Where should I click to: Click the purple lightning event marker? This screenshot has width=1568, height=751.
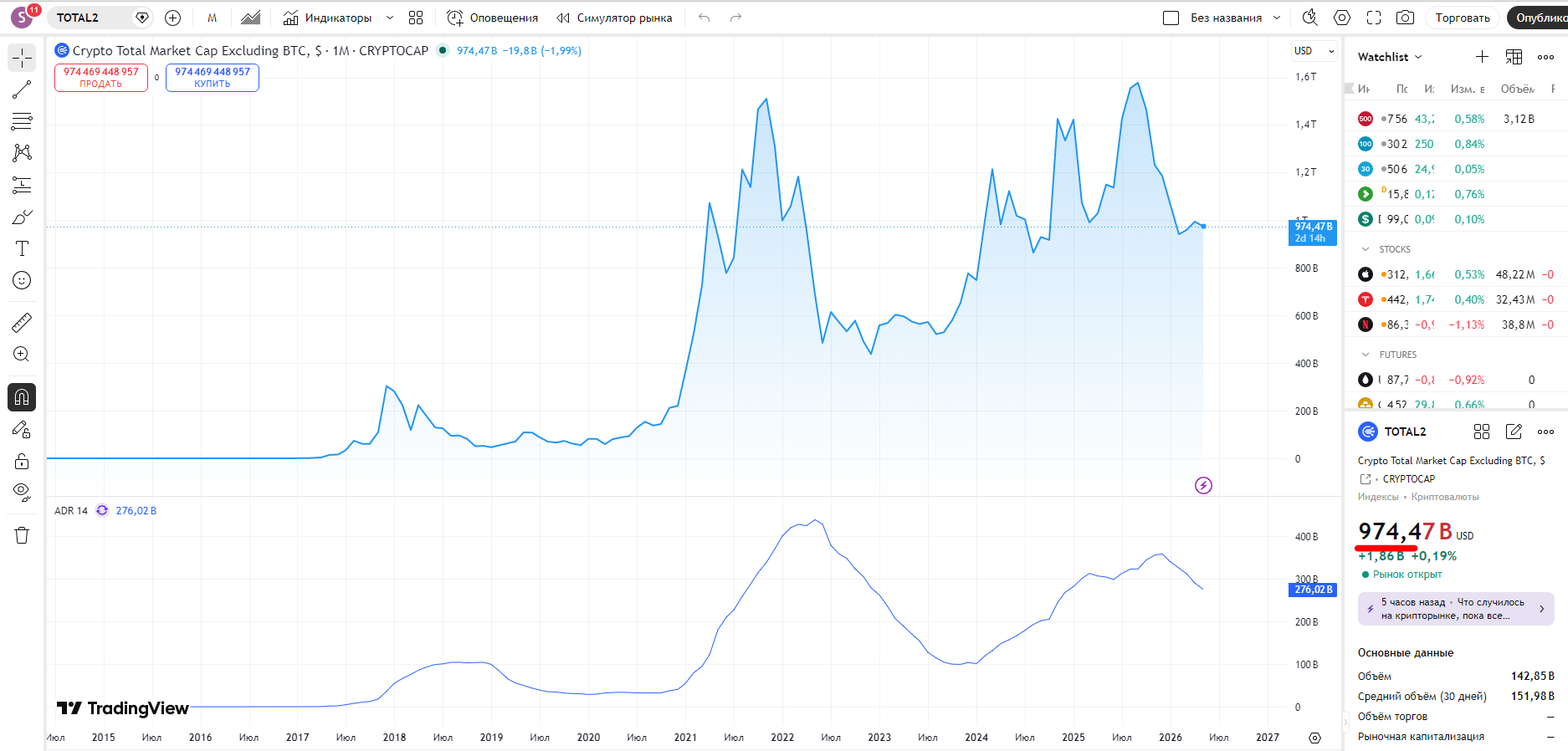coord(1203,485)
